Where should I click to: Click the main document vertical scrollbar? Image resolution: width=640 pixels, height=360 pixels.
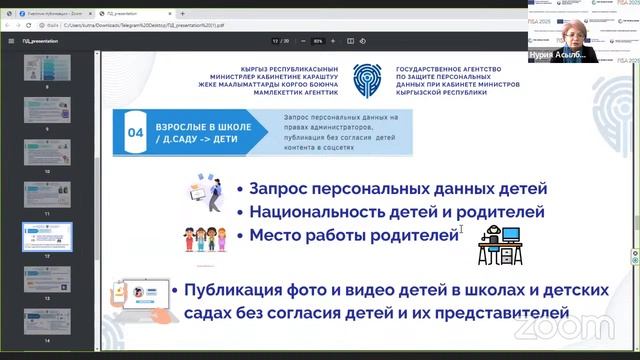click(638, 223)
